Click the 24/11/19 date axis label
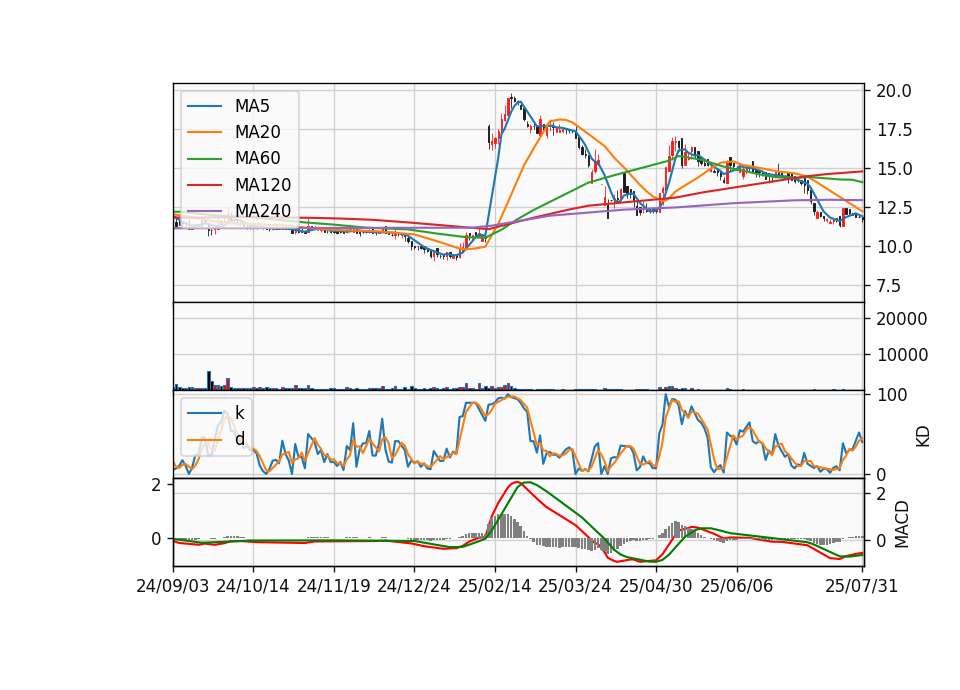This screenshot has height=690, width=960. point(334,587)
